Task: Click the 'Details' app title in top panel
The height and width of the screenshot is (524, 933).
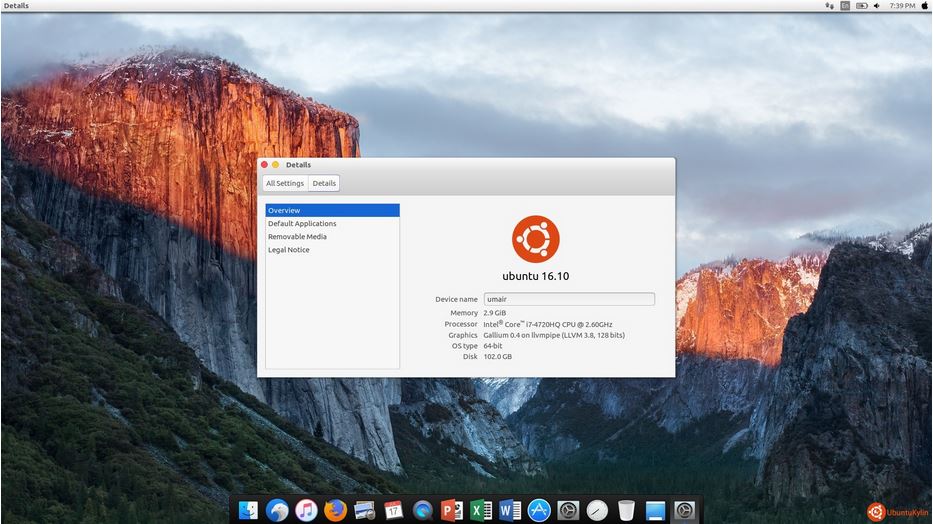Action: tap(16, 5)
